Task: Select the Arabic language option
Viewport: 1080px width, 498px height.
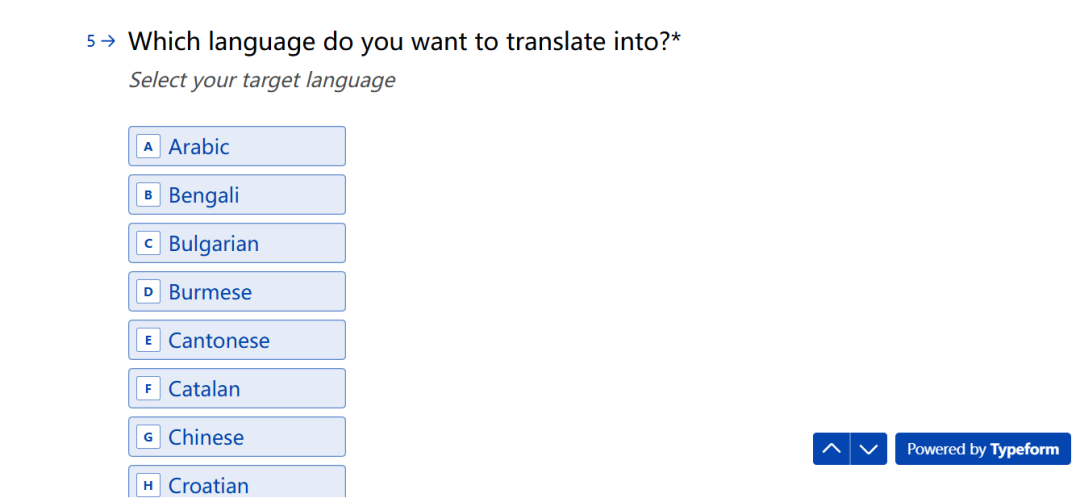Action: tap(237, 146)
